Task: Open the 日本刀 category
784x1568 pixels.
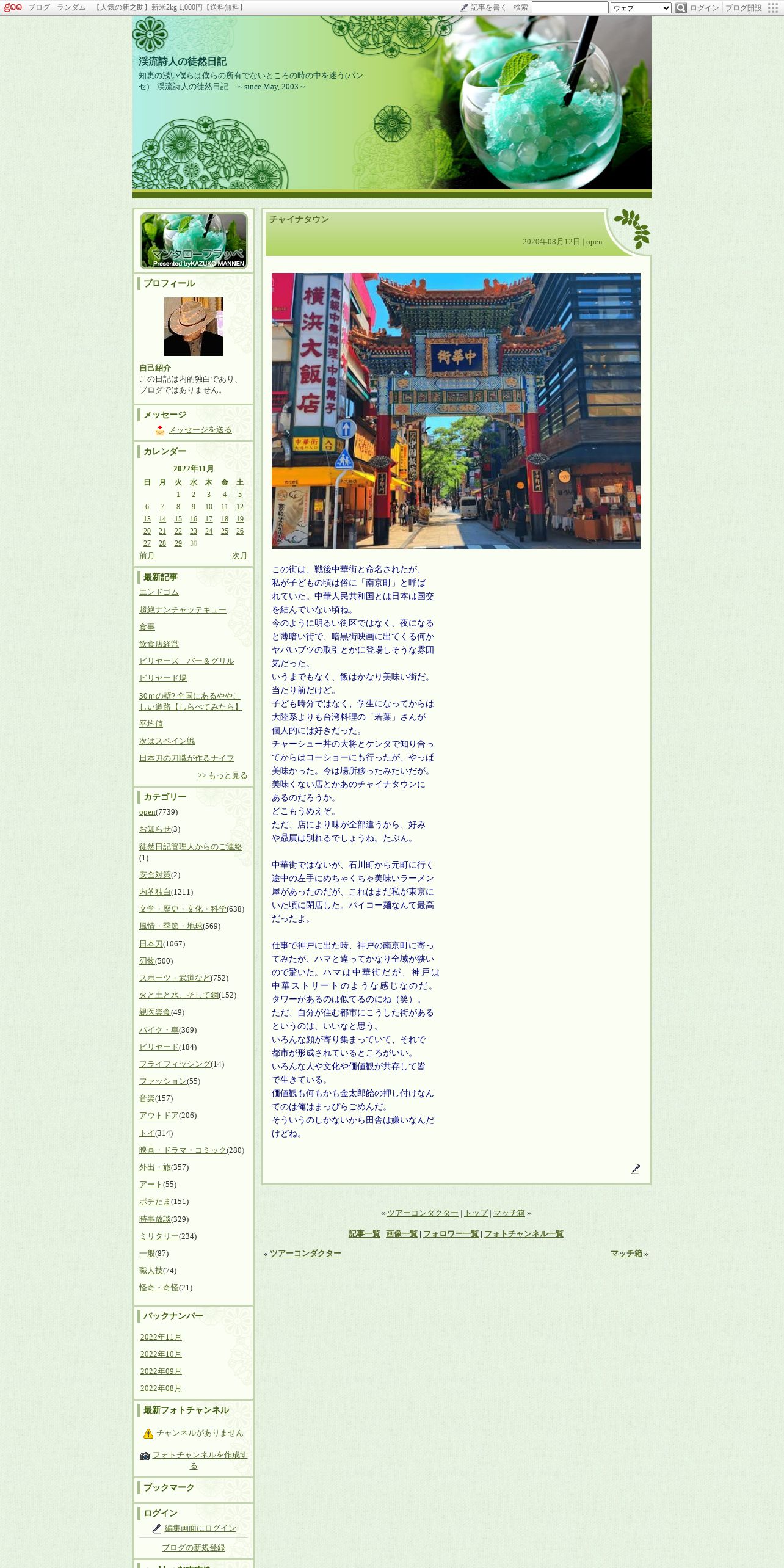Action: 151,944
